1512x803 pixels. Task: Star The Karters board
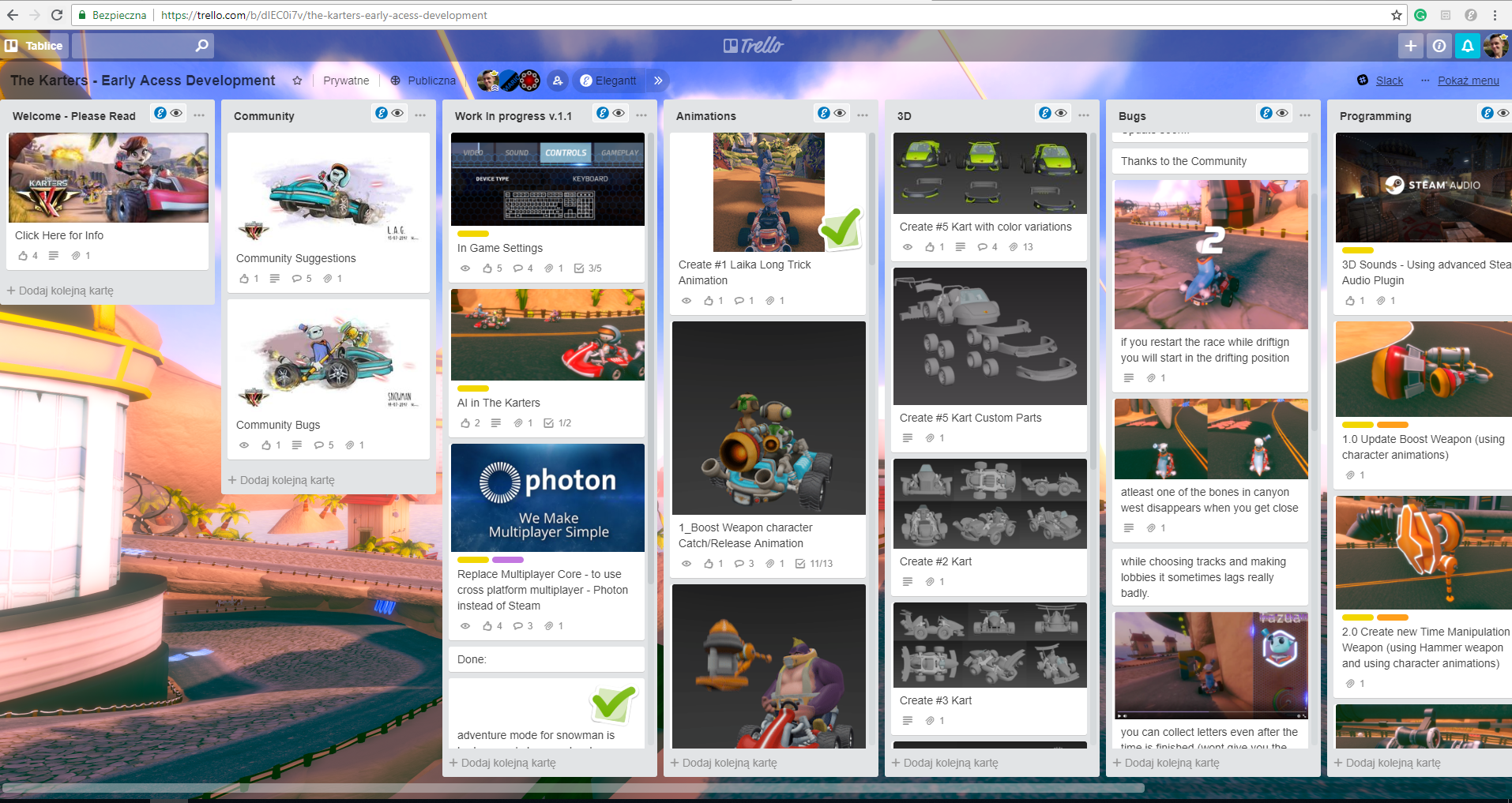tap(297, 81)
